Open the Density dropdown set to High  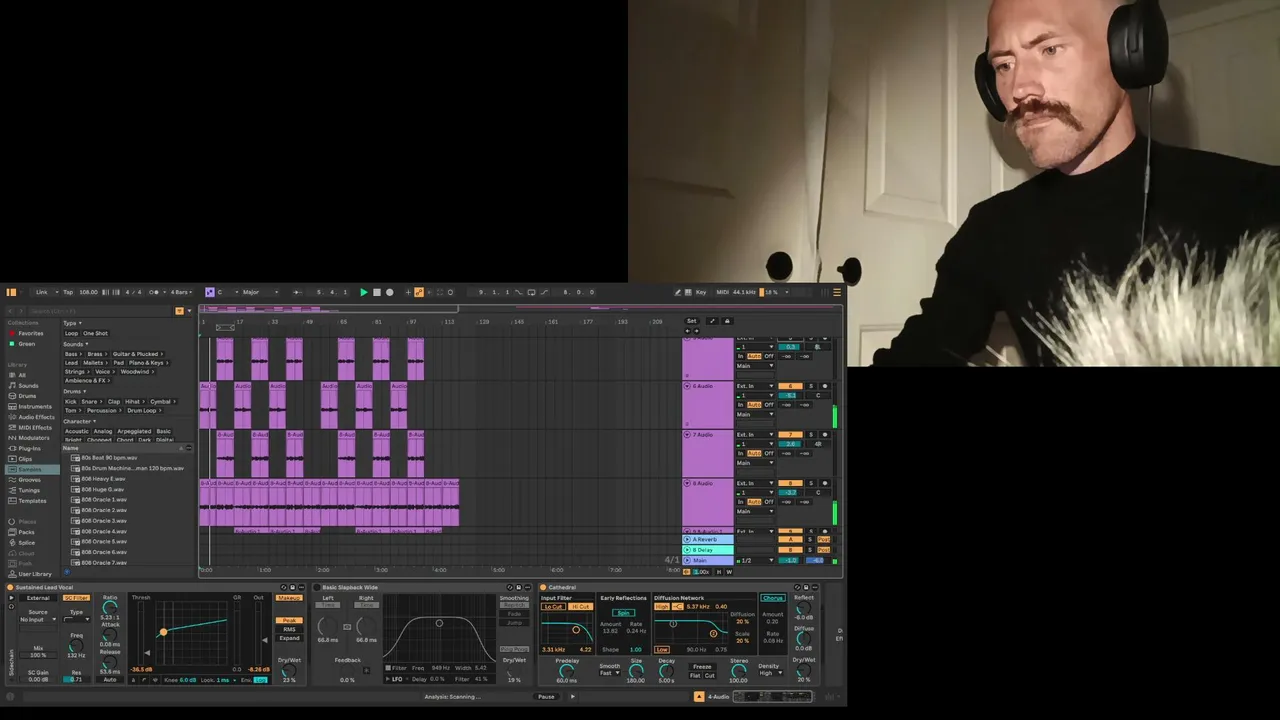tap(769, 673)
